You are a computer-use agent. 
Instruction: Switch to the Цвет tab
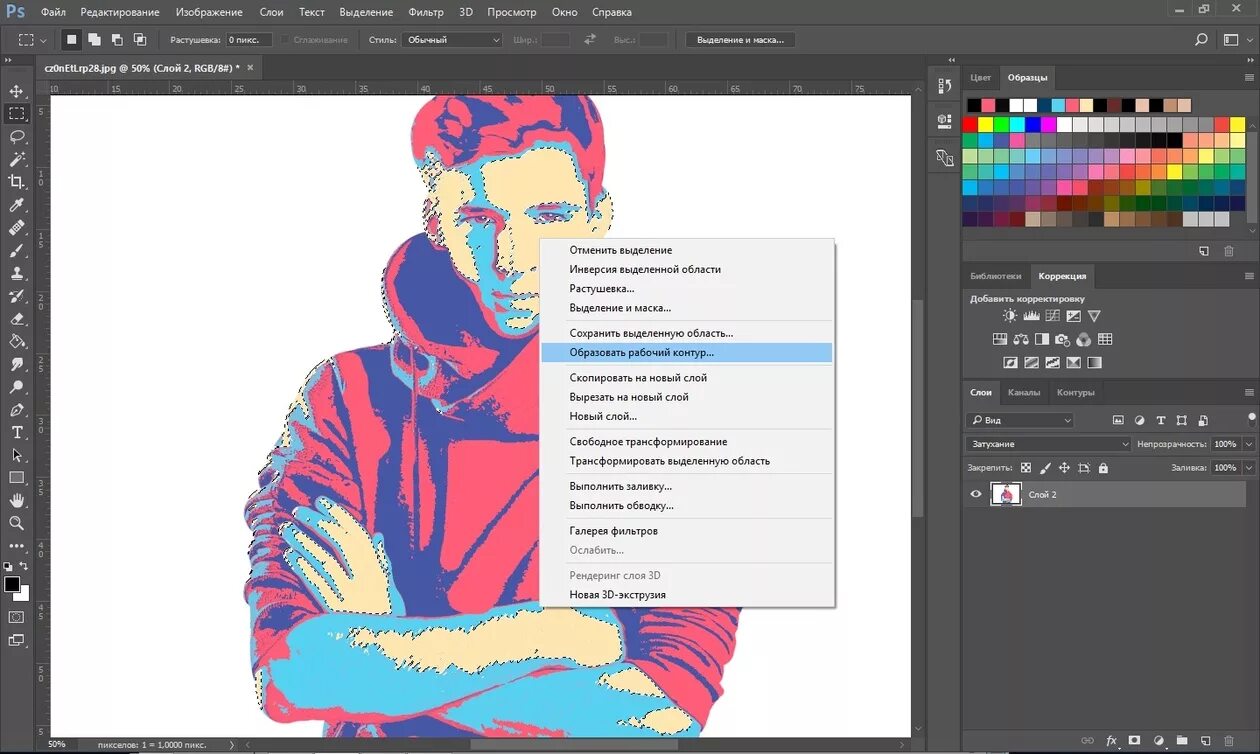981,77
